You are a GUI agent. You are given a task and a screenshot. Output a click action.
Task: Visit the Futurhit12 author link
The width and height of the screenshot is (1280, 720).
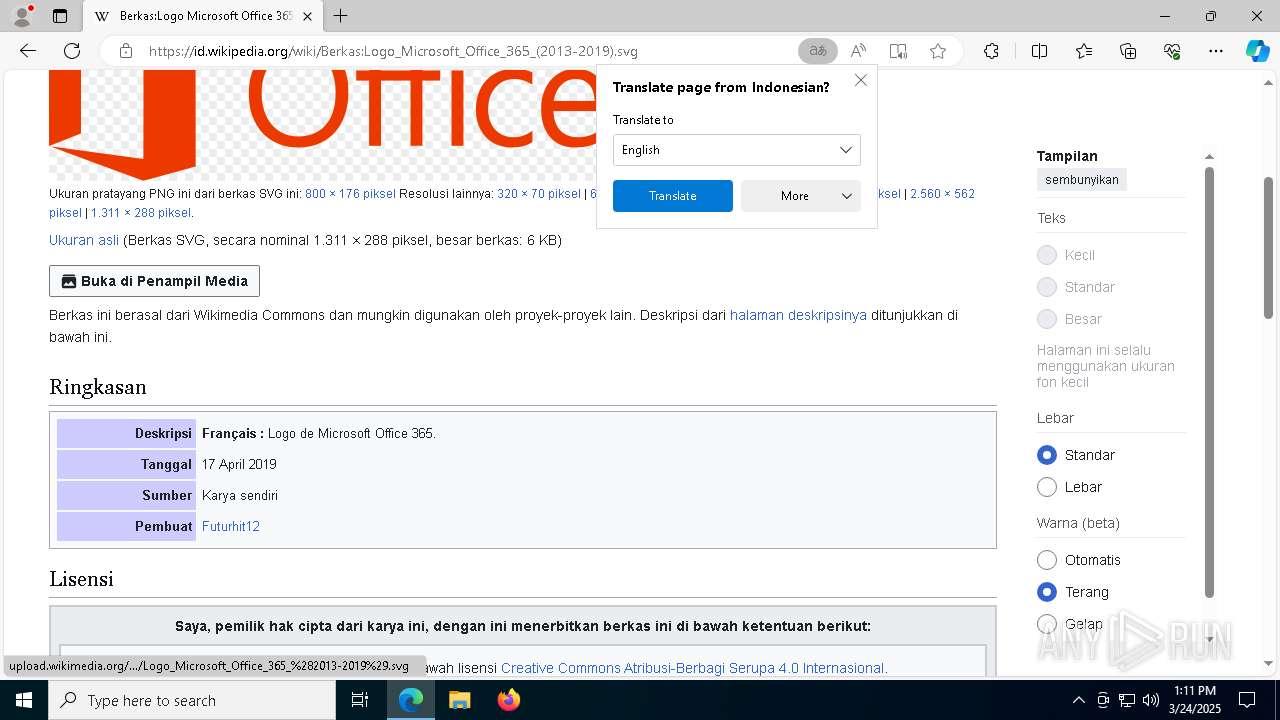(231, 526)
